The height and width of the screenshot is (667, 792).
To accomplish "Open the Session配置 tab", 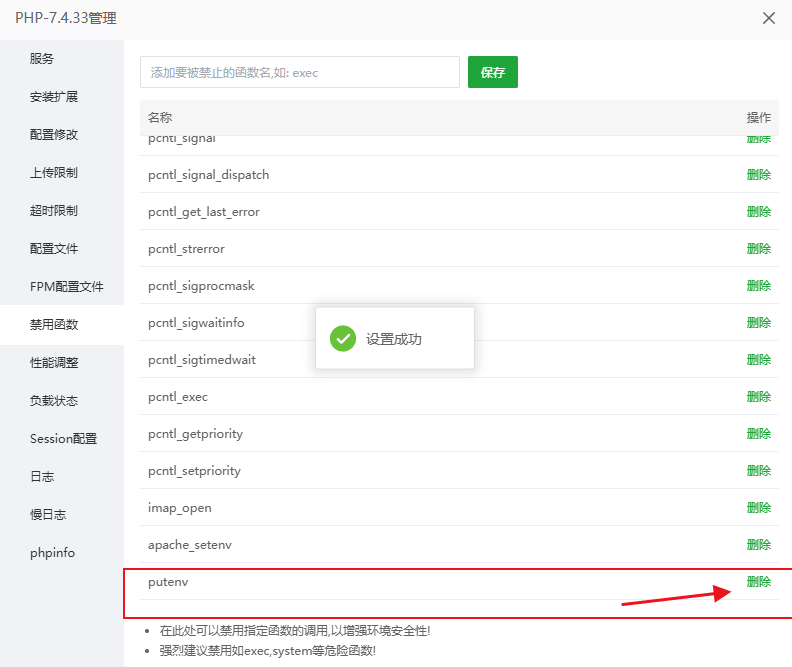I will pyautogui.click(x=63, y=438).
